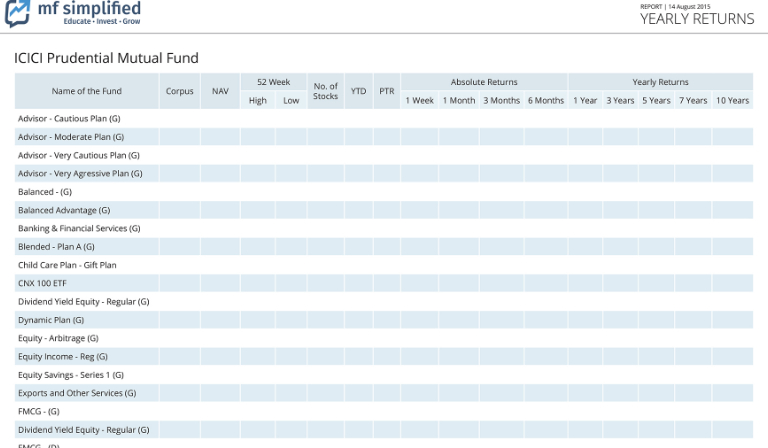Click the 'ICICI Prudential Mutual Fund' heading

pos(106,58)
